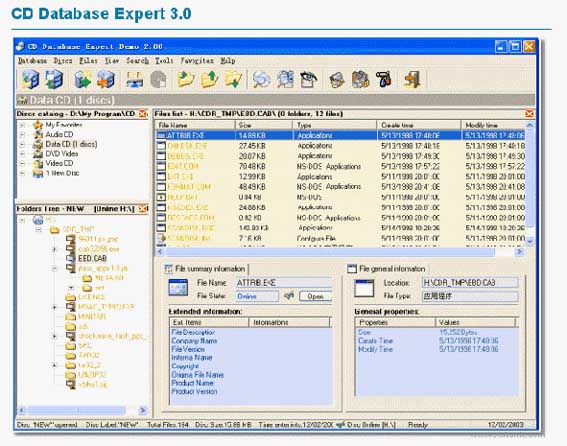The height and width of the screenshot is (446, 567).
Task: Open the Database menu
Action: point(33,61)
